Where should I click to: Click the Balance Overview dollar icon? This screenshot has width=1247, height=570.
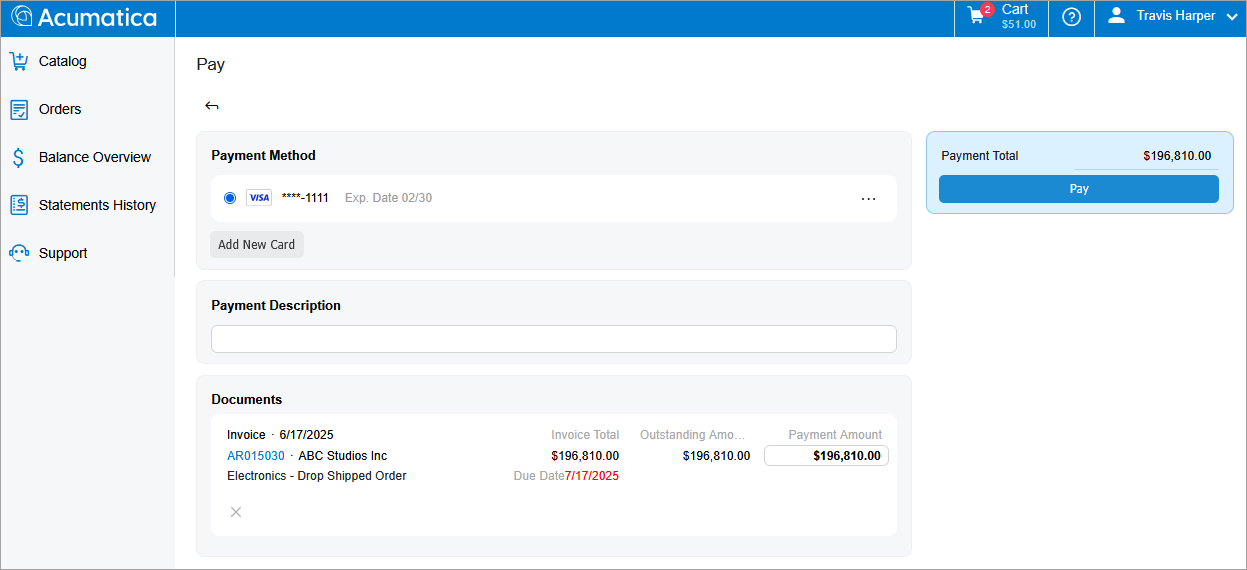[19, 157]
